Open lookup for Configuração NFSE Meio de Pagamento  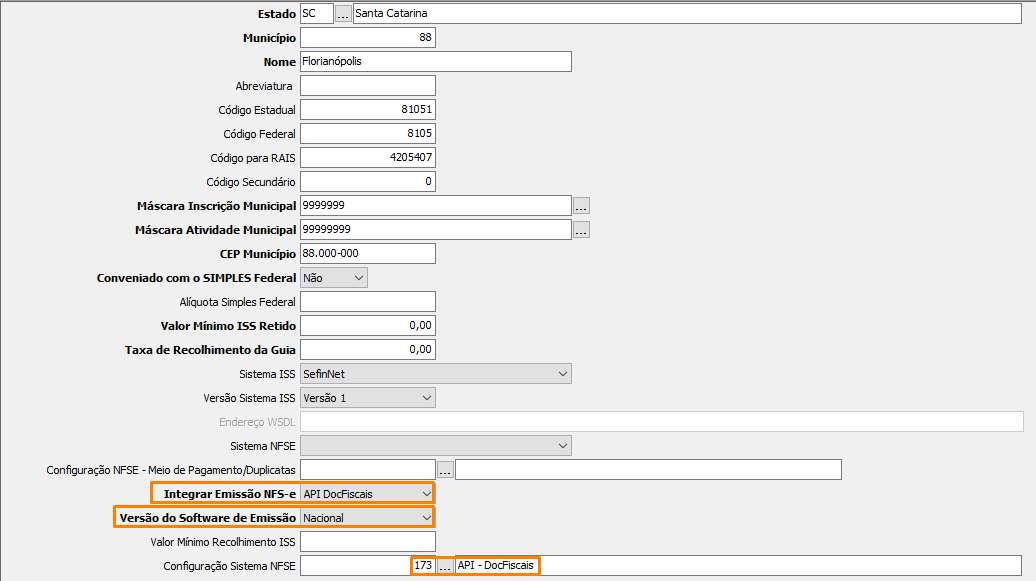[x=445, y=470]
